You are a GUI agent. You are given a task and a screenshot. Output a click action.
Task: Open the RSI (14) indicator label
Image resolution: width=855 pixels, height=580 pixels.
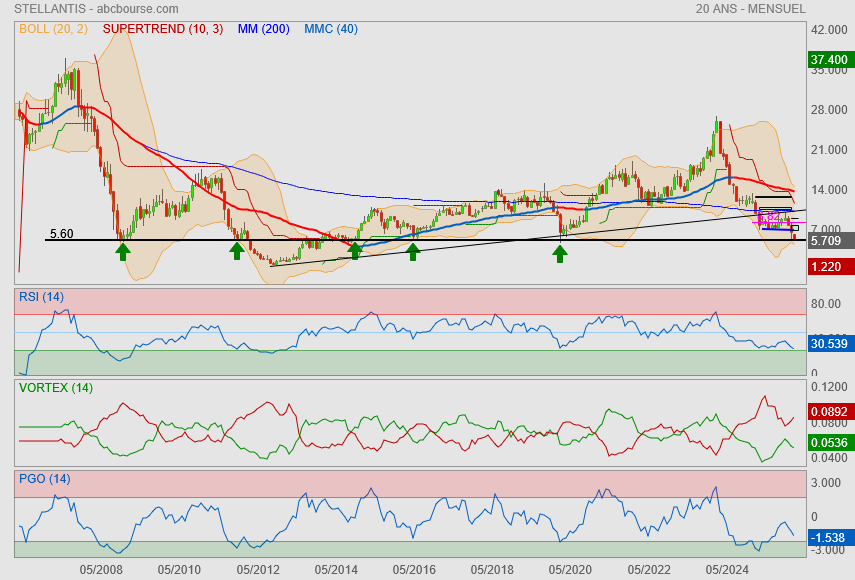point(41,296)
